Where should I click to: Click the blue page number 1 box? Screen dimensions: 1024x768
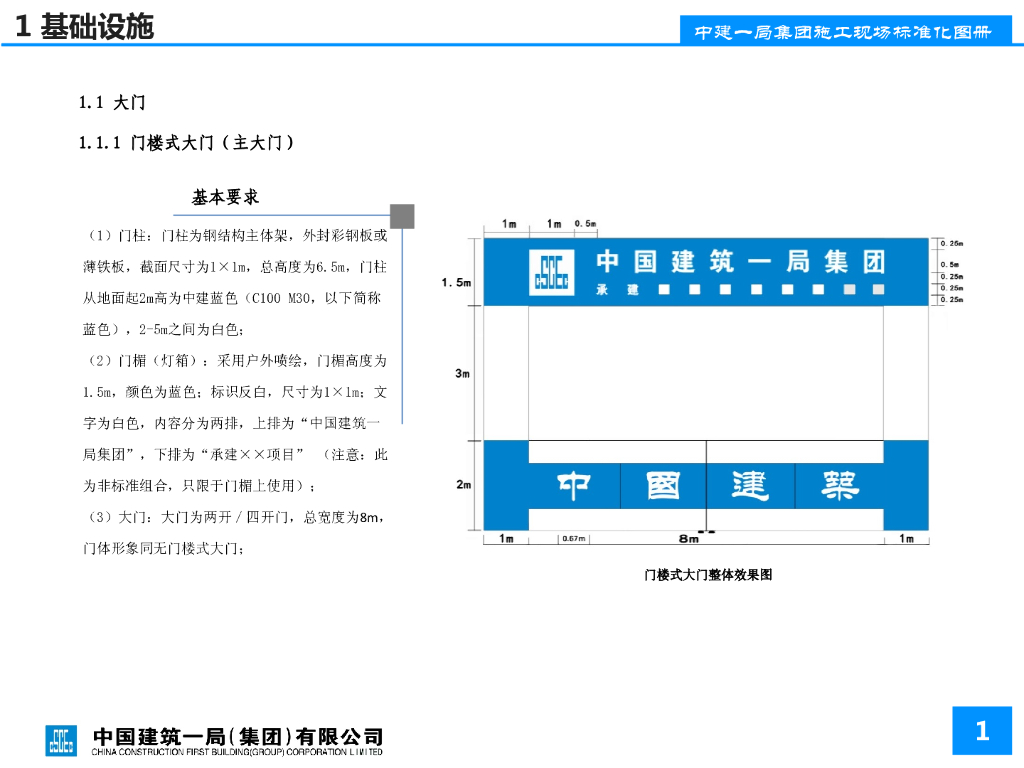pyautogui.click(x=982, y=731)
